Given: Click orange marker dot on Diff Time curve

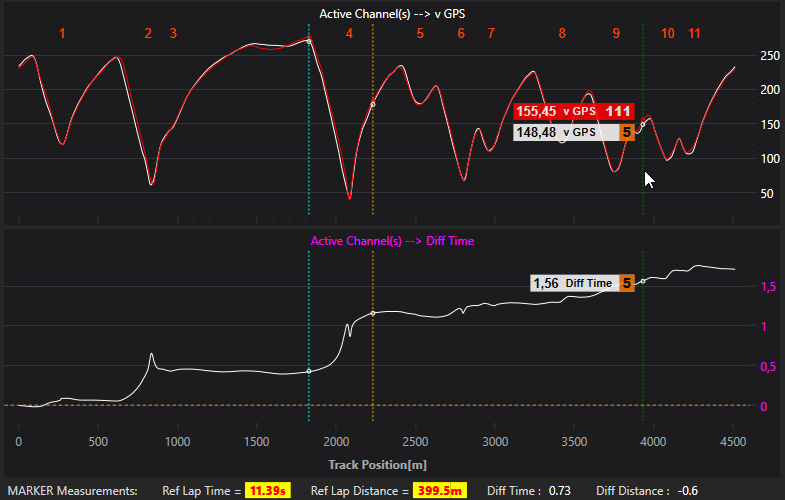Looking at the screenshot, I should point(373,313).
